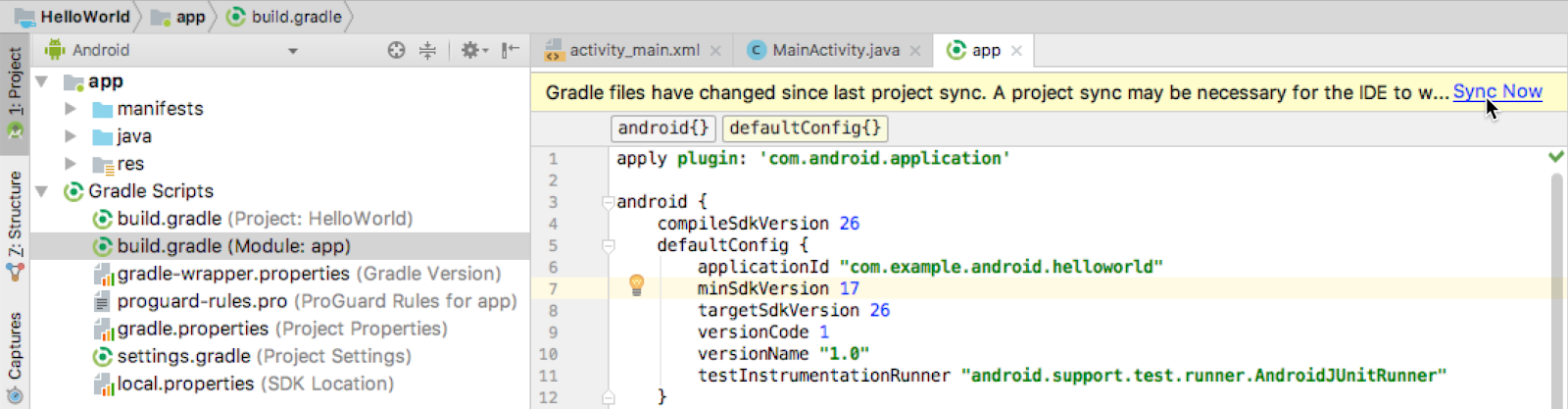Click the Sync Now link
This screenshot has height=409, width=1568.
[1497, 92]
